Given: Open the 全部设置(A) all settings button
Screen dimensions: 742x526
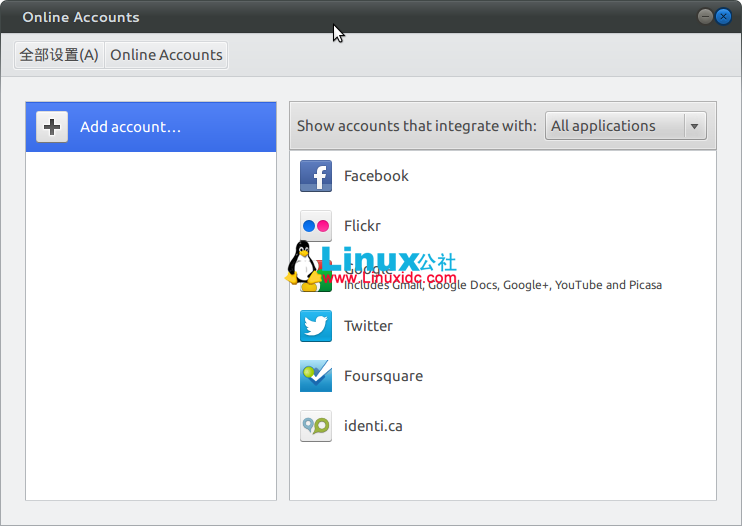Looking at the screenshot, I should click(59, 55).
